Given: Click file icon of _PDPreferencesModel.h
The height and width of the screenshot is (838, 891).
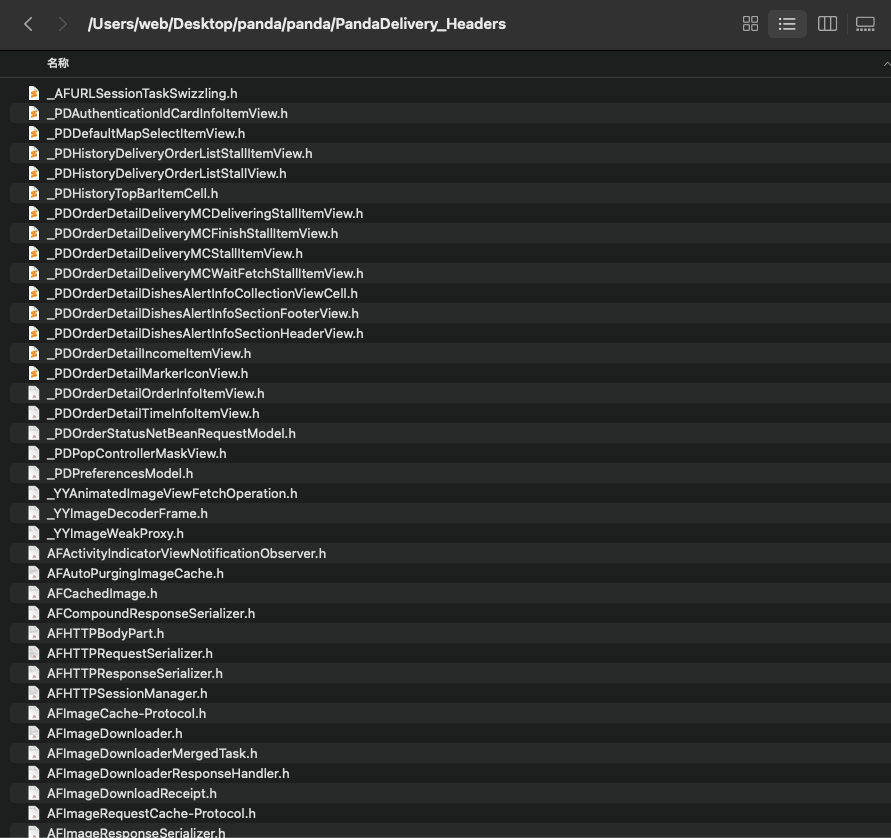Looking at the screenshot, I should pos(34,473).
